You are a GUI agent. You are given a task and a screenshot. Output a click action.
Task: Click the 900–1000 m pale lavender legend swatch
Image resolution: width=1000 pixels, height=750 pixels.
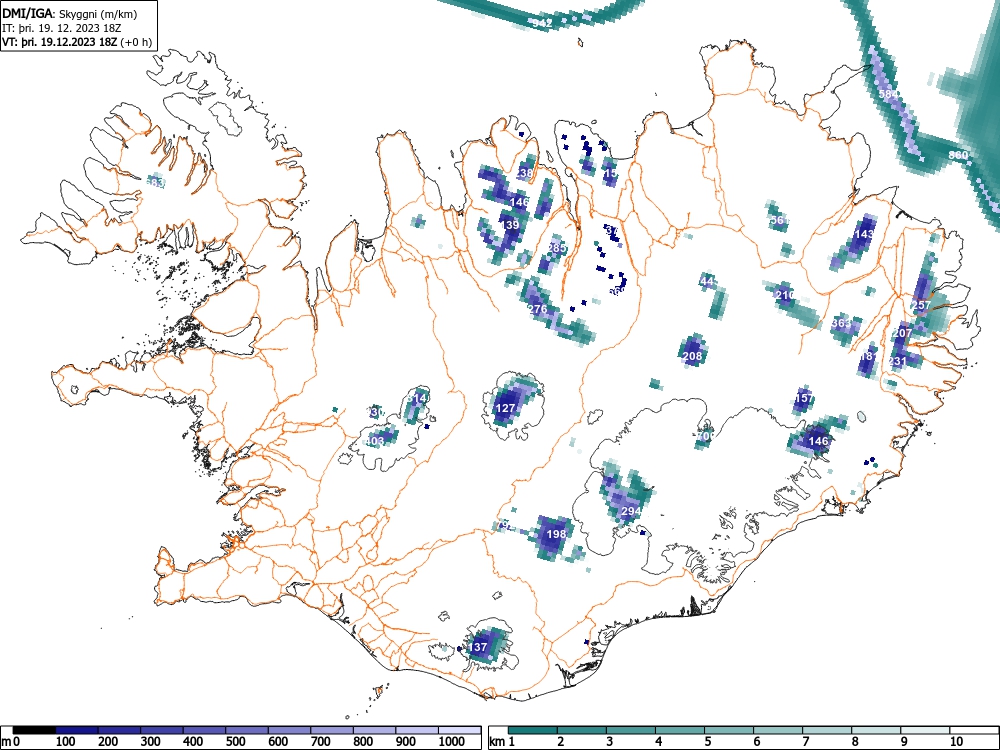pos(417,730)
